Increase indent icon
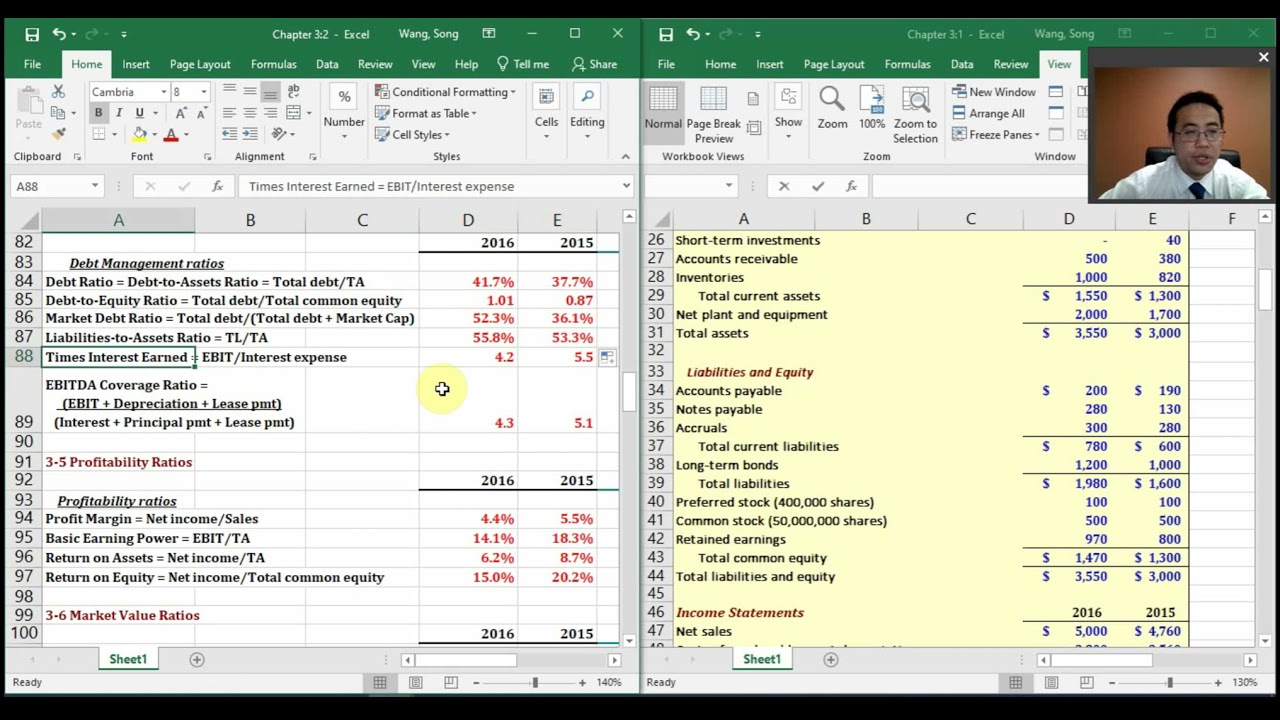Screen dimensions: 1280x720 250,134
